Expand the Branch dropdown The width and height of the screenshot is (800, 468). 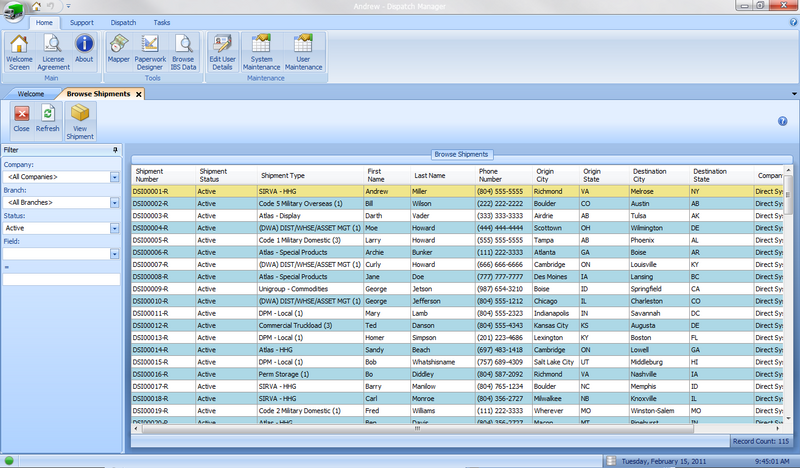coord(116,203)
